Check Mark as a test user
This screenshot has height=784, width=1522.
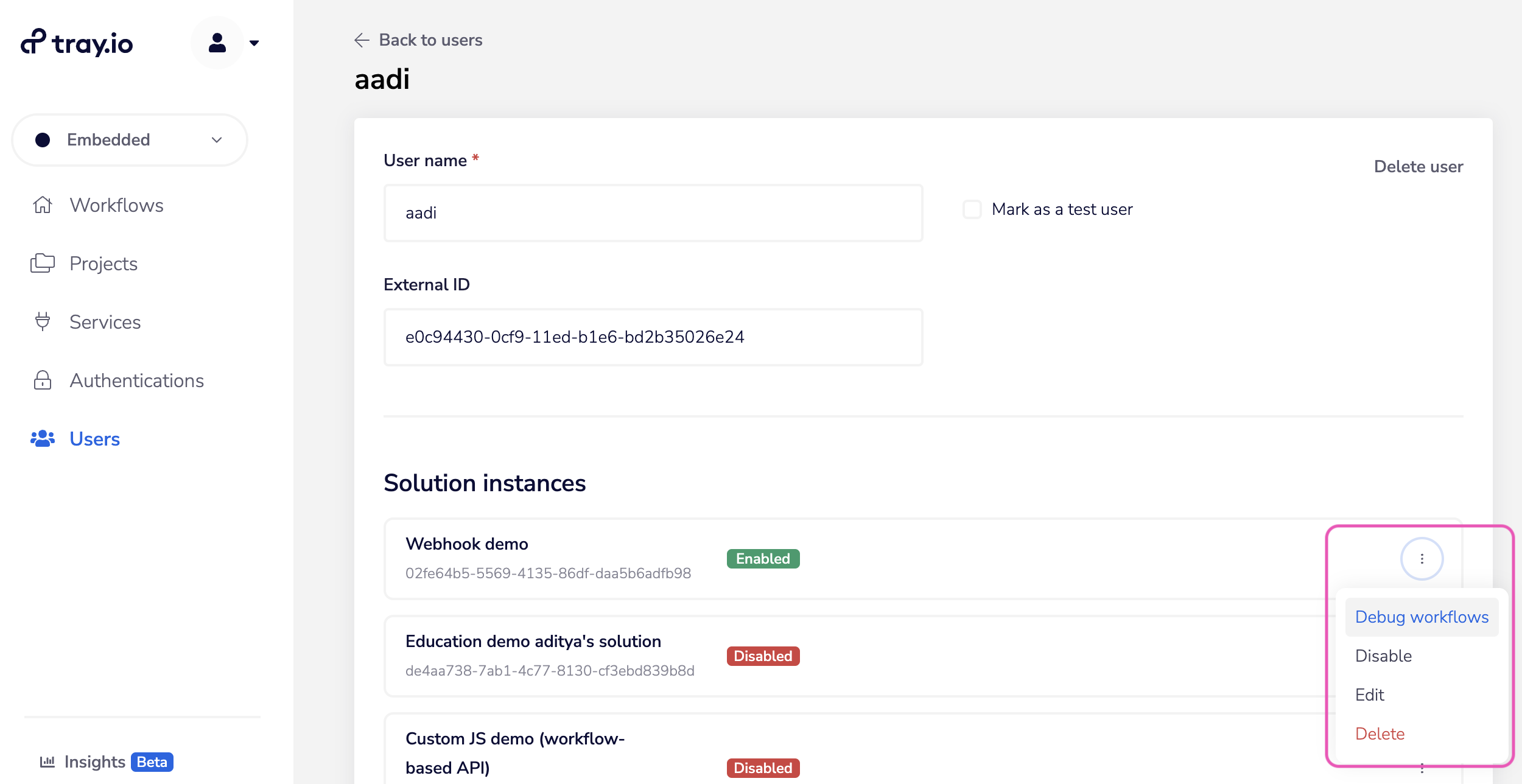[x=972, y=209]
